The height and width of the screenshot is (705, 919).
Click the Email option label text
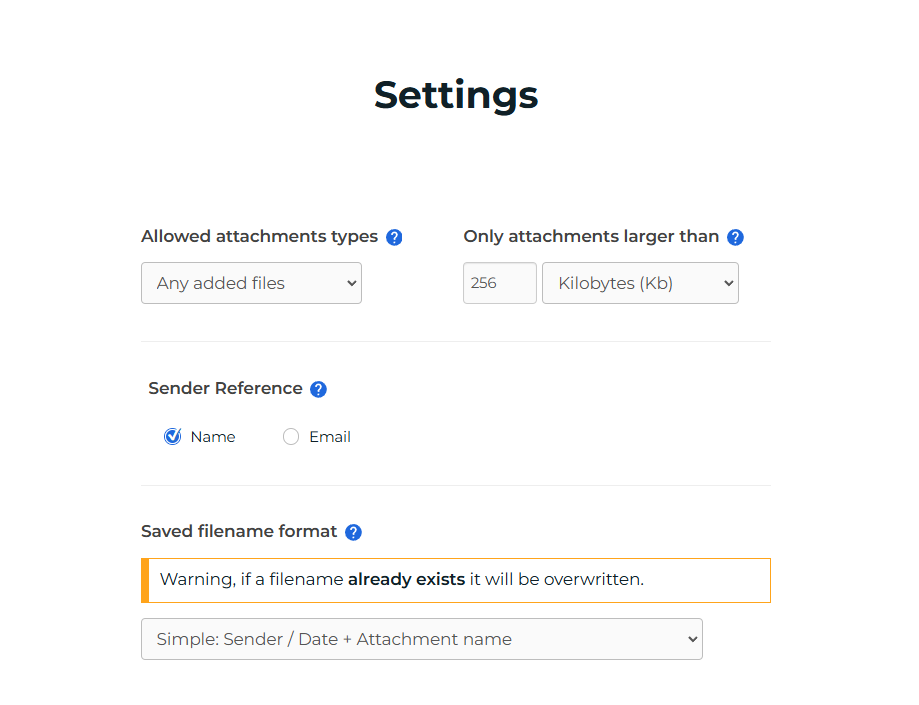coord(329,437)
